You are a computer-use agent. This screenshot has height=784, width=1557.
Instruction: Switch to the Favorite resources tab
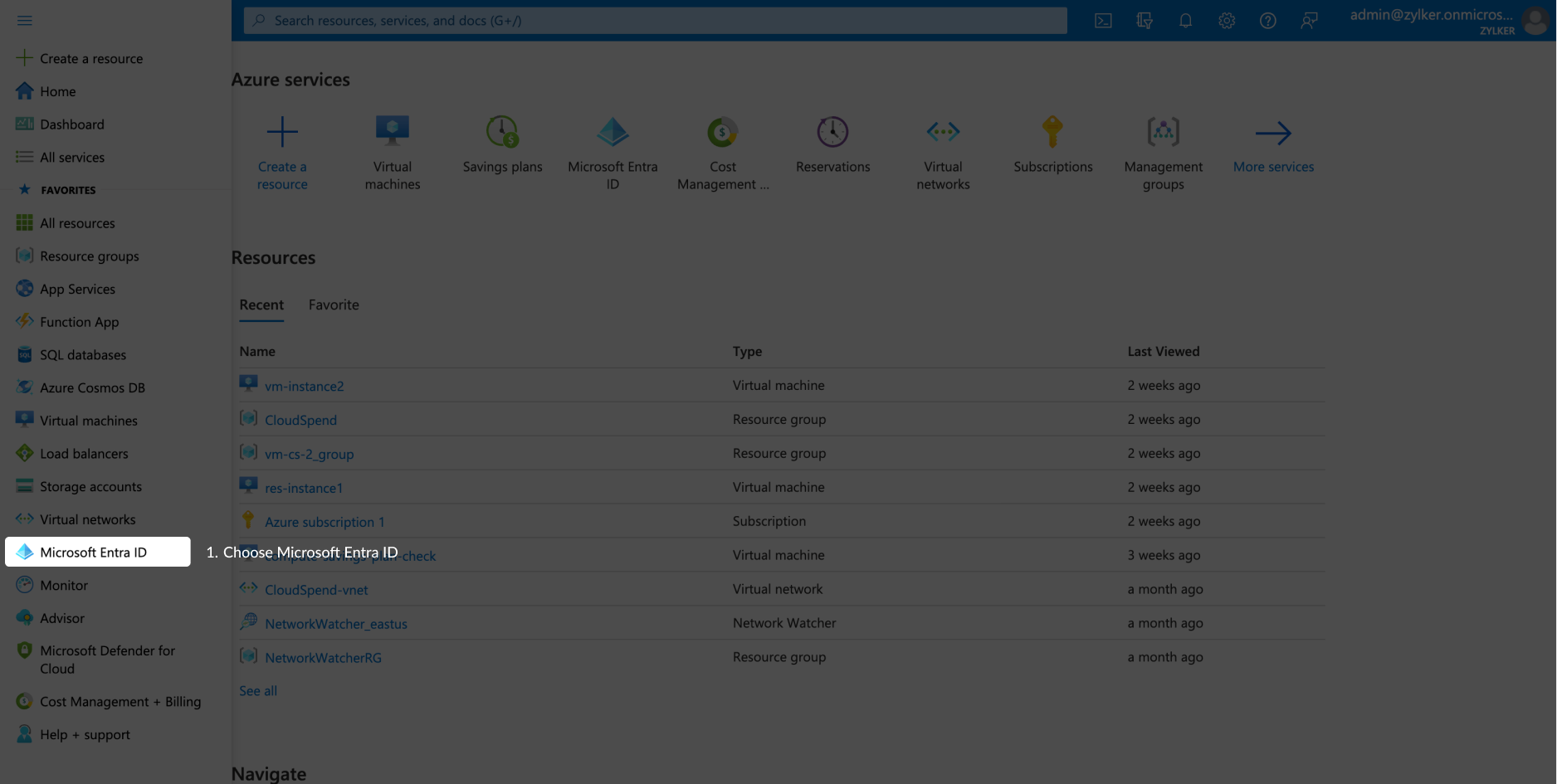click(333, 304)
